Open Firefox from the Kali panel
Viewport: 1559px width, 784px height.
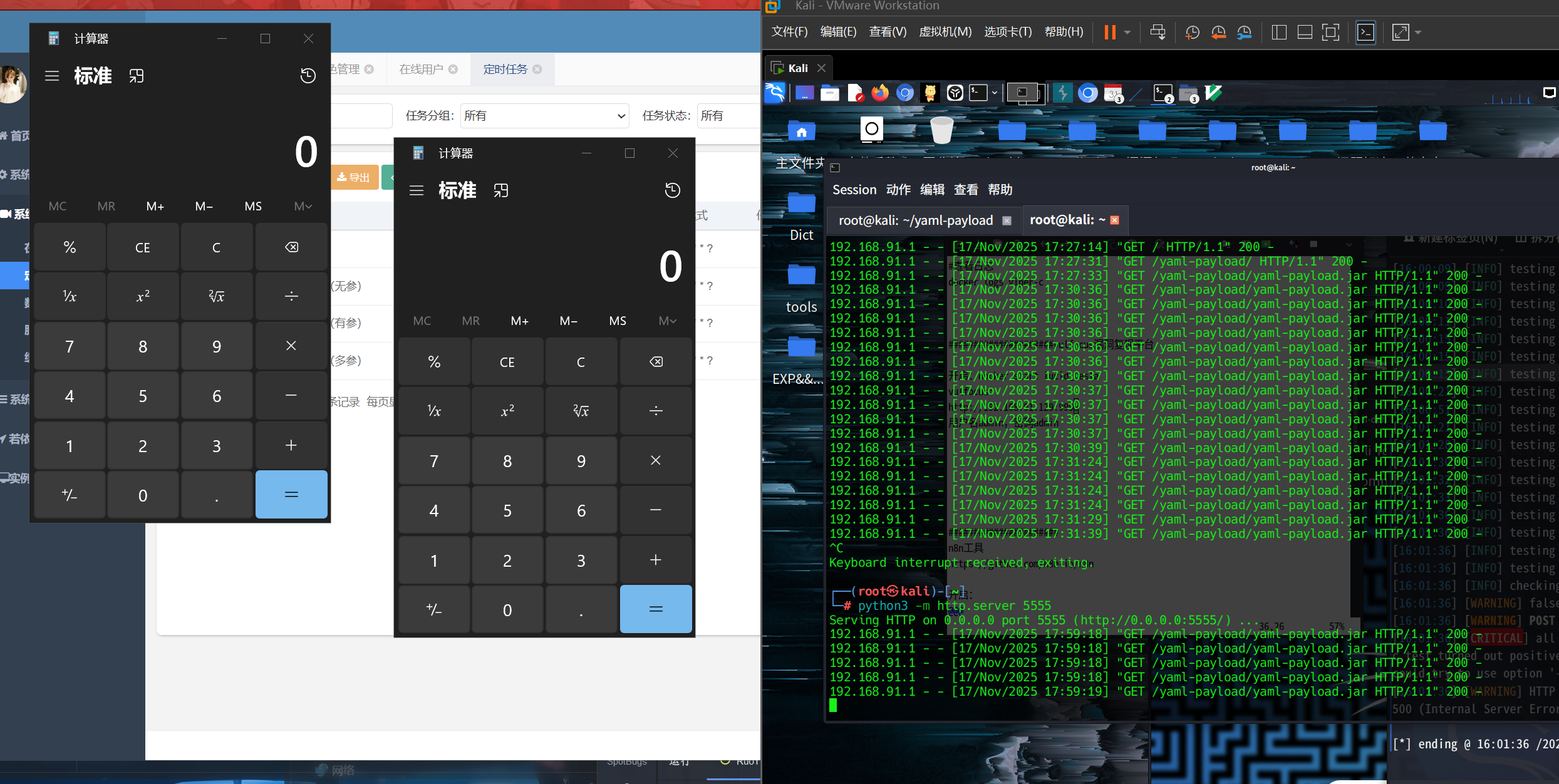pyautogui.click(x=880, y=93)
